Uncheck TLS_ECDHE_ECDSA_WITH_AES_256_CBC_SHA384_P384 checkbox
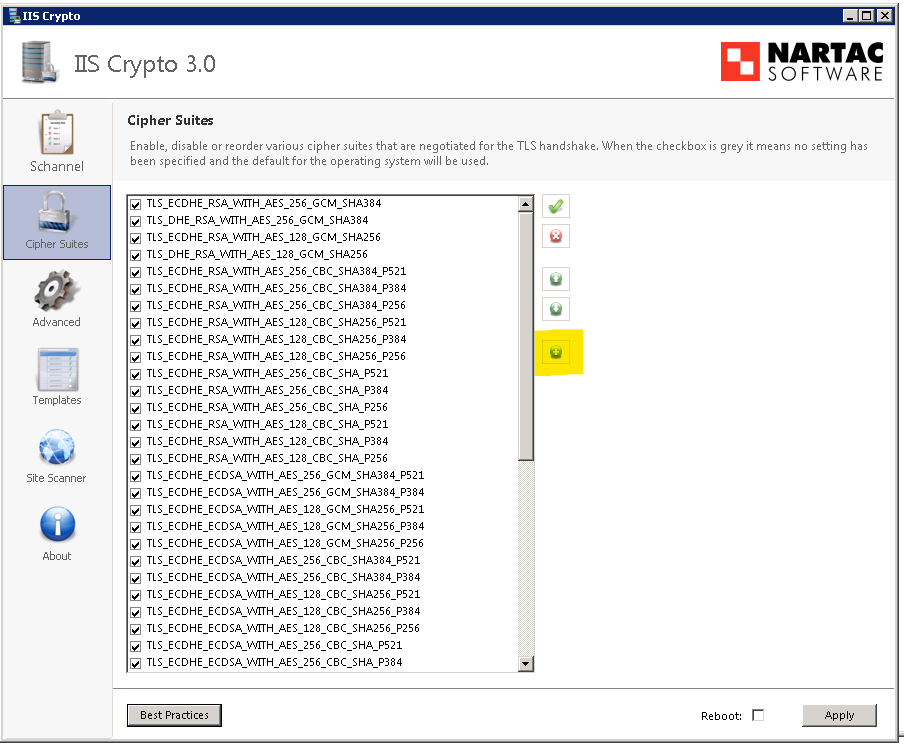This screenshot has width=904, height=747. click(135, 578)
